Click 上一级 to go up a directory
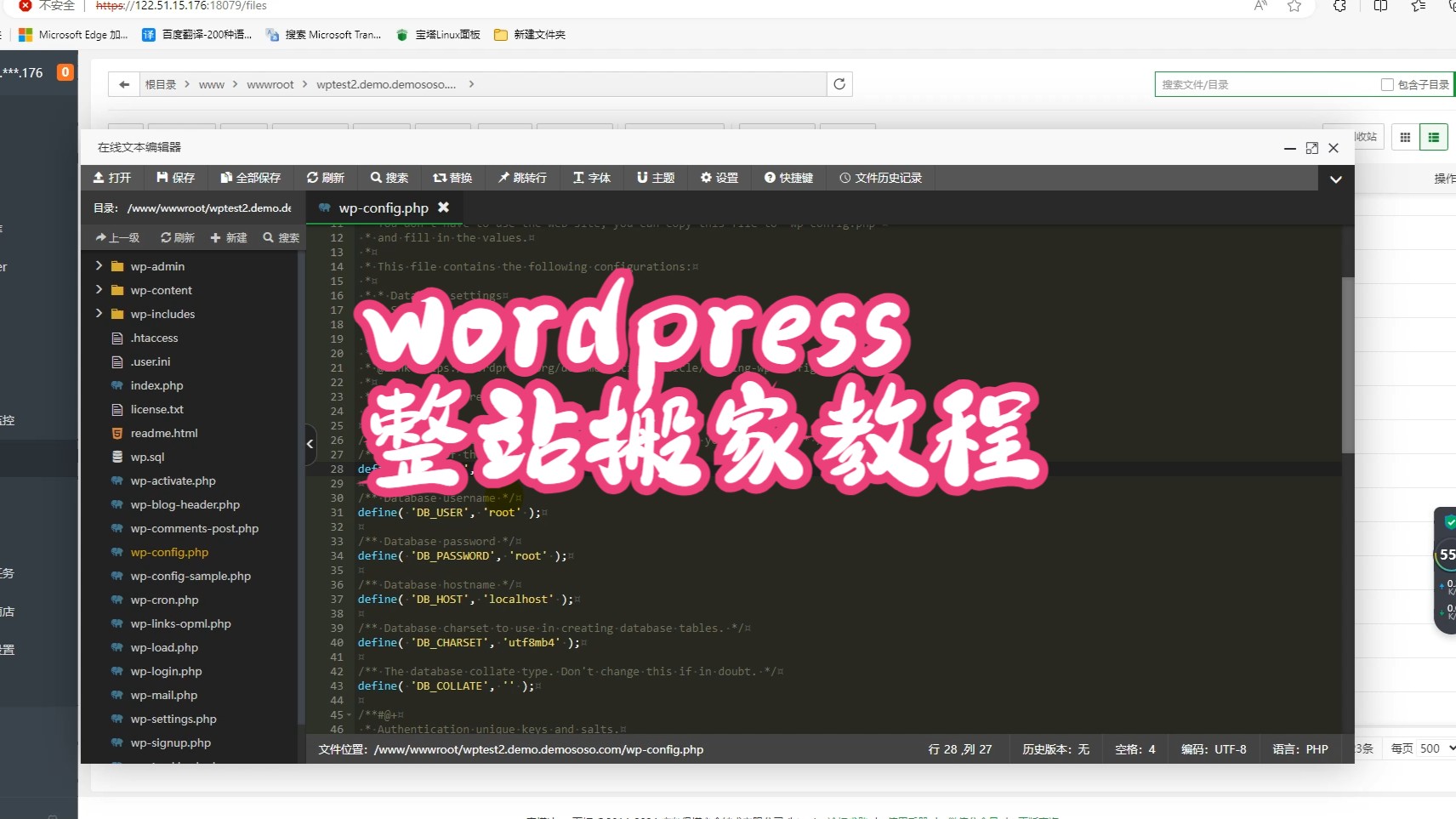 [117, 237]
